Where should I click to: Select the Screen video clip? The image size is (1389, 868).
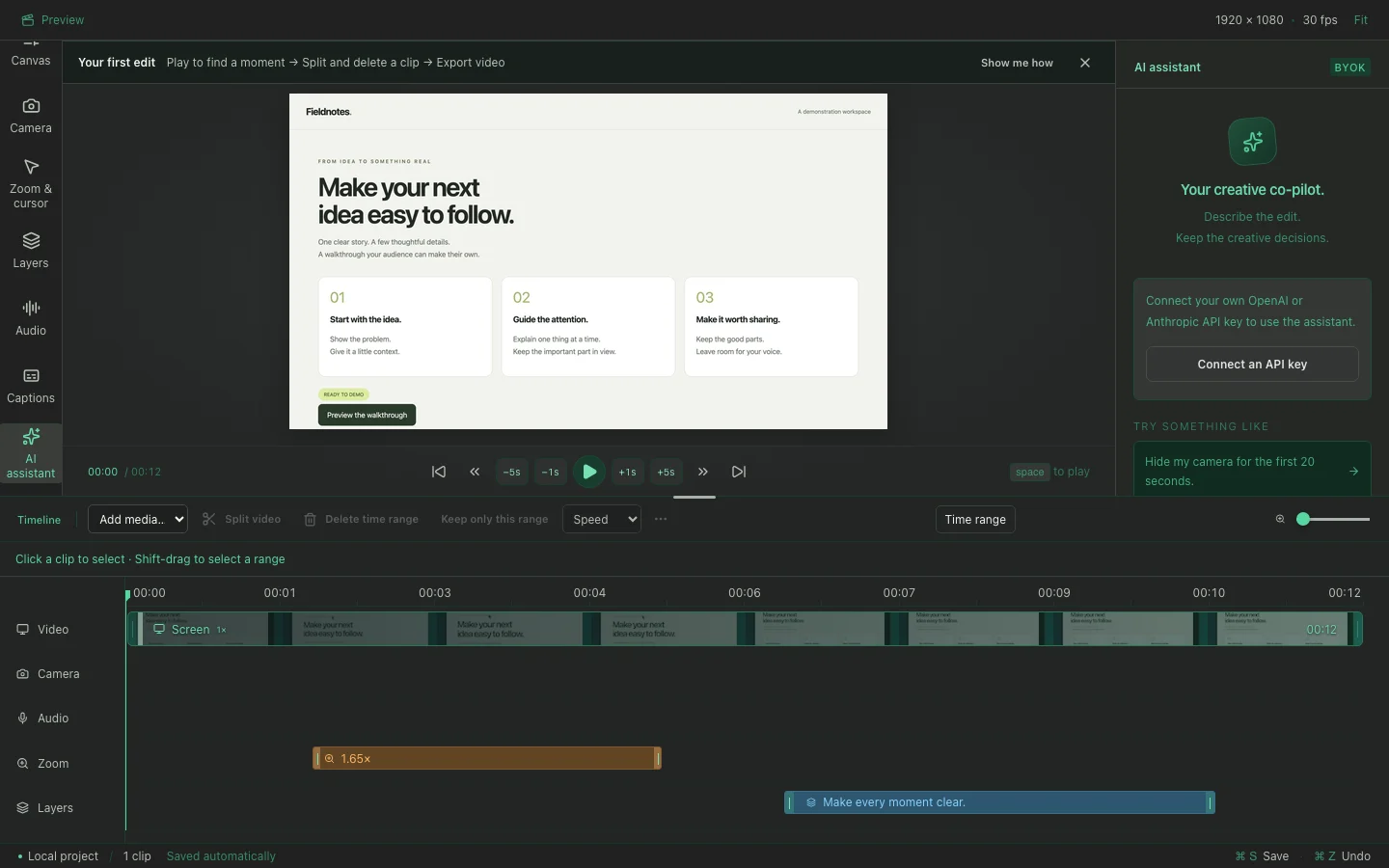(x=745, y=629)
